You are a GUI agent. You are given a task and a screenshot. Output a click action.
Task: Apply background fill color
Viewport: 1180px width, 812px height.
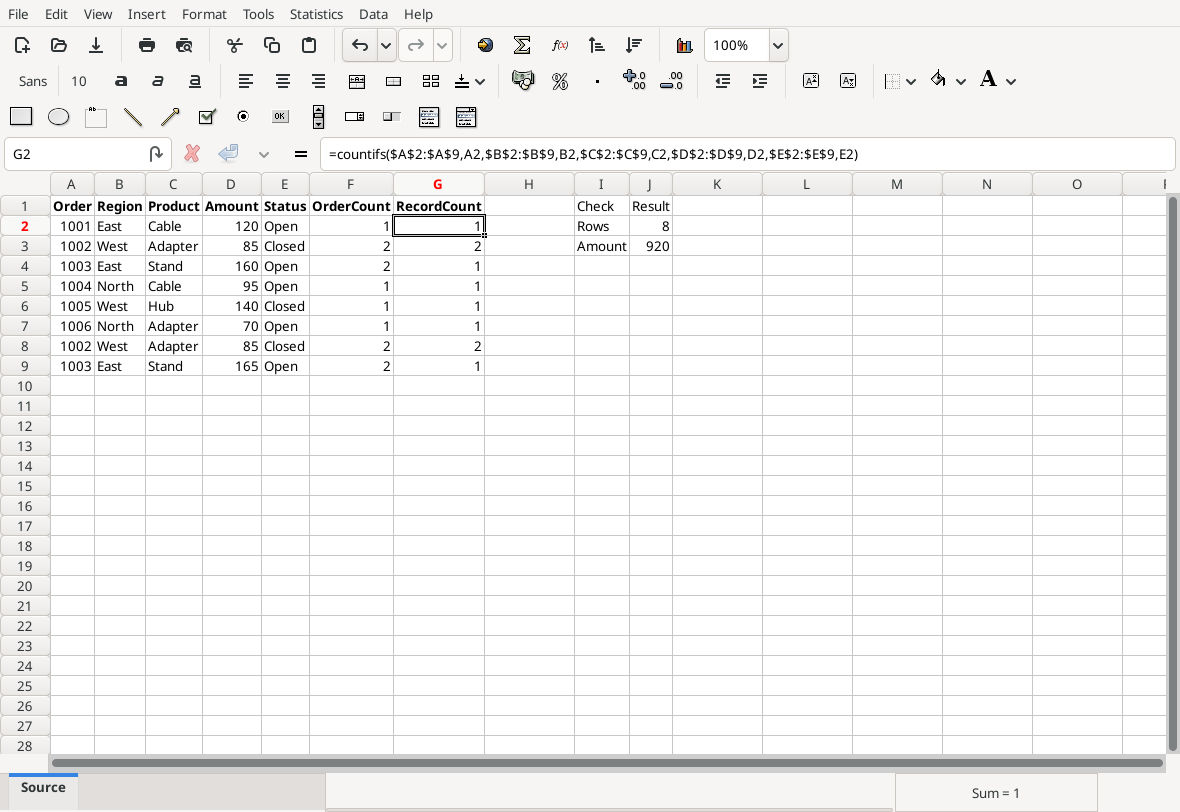click(x=938, y=80)
